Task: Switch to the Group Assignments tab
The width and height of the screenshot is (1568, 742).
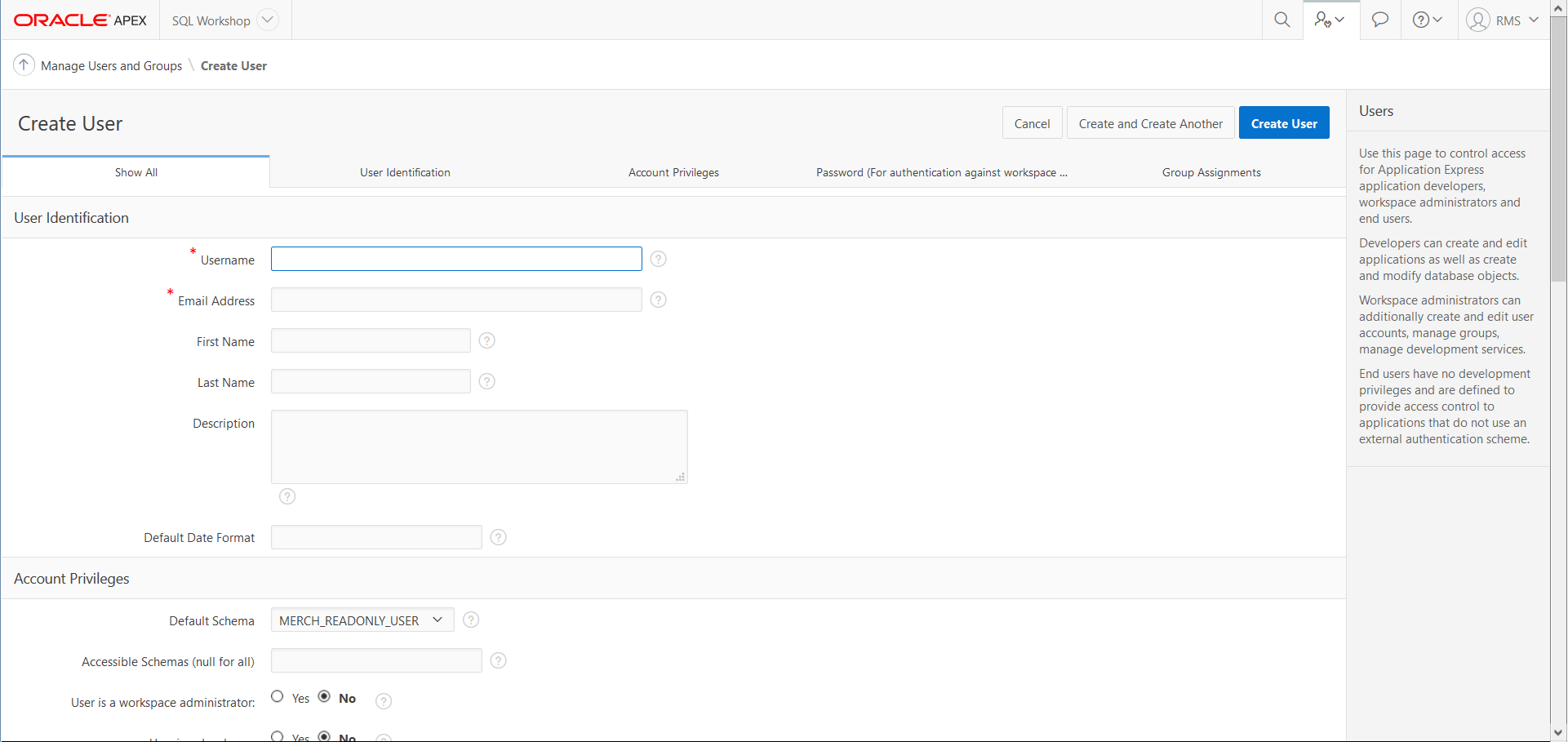Action: coord(1211,172)
